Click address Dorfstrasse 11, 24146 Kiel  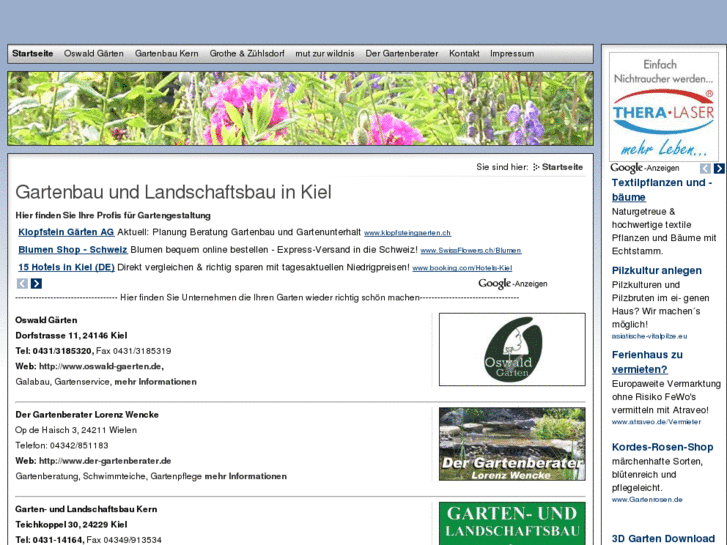[x=71, y=335]
